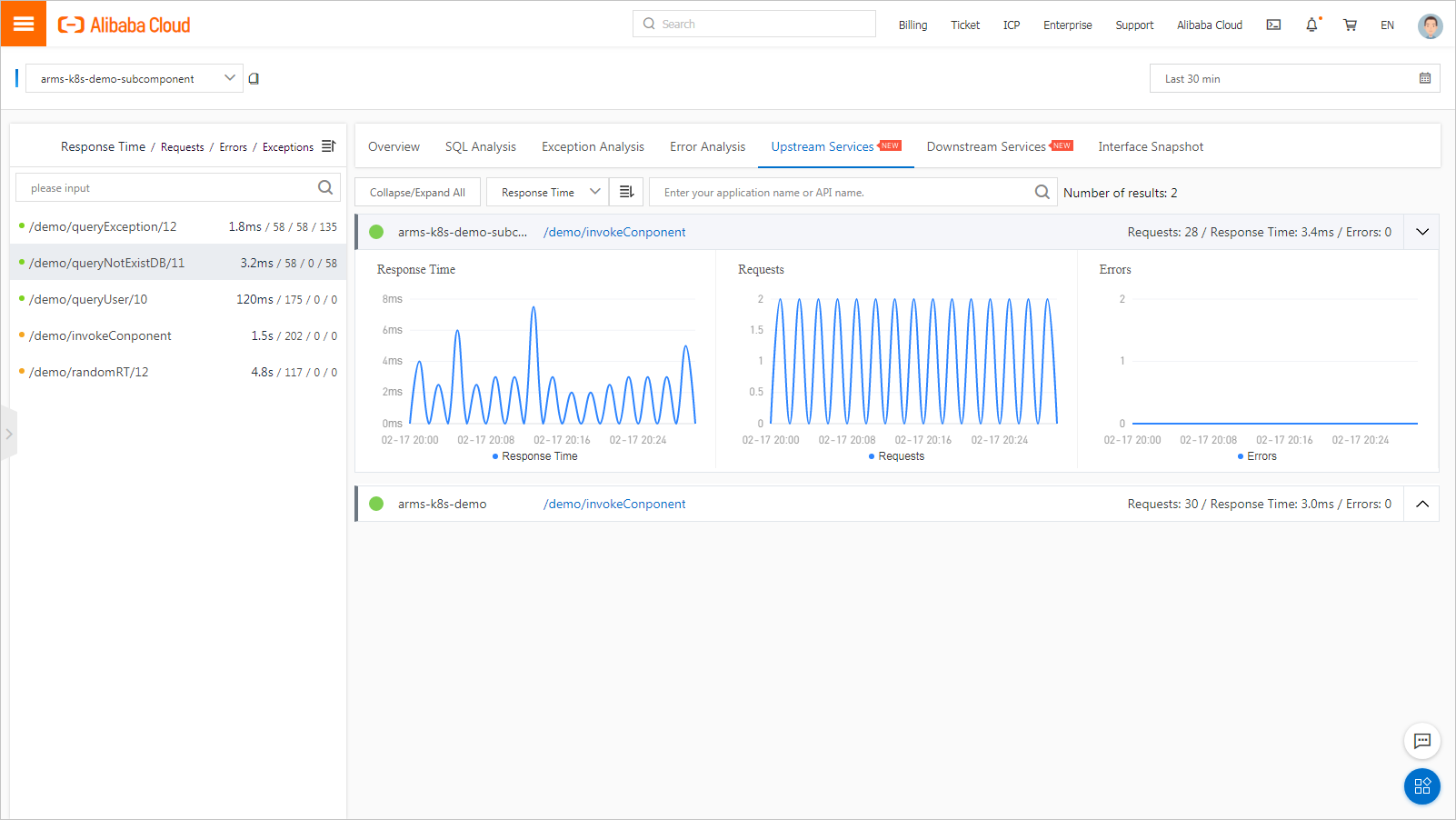Switch to the SQL Analysis tab
The width and height of the screenshot is (1456, 820).
480,146
